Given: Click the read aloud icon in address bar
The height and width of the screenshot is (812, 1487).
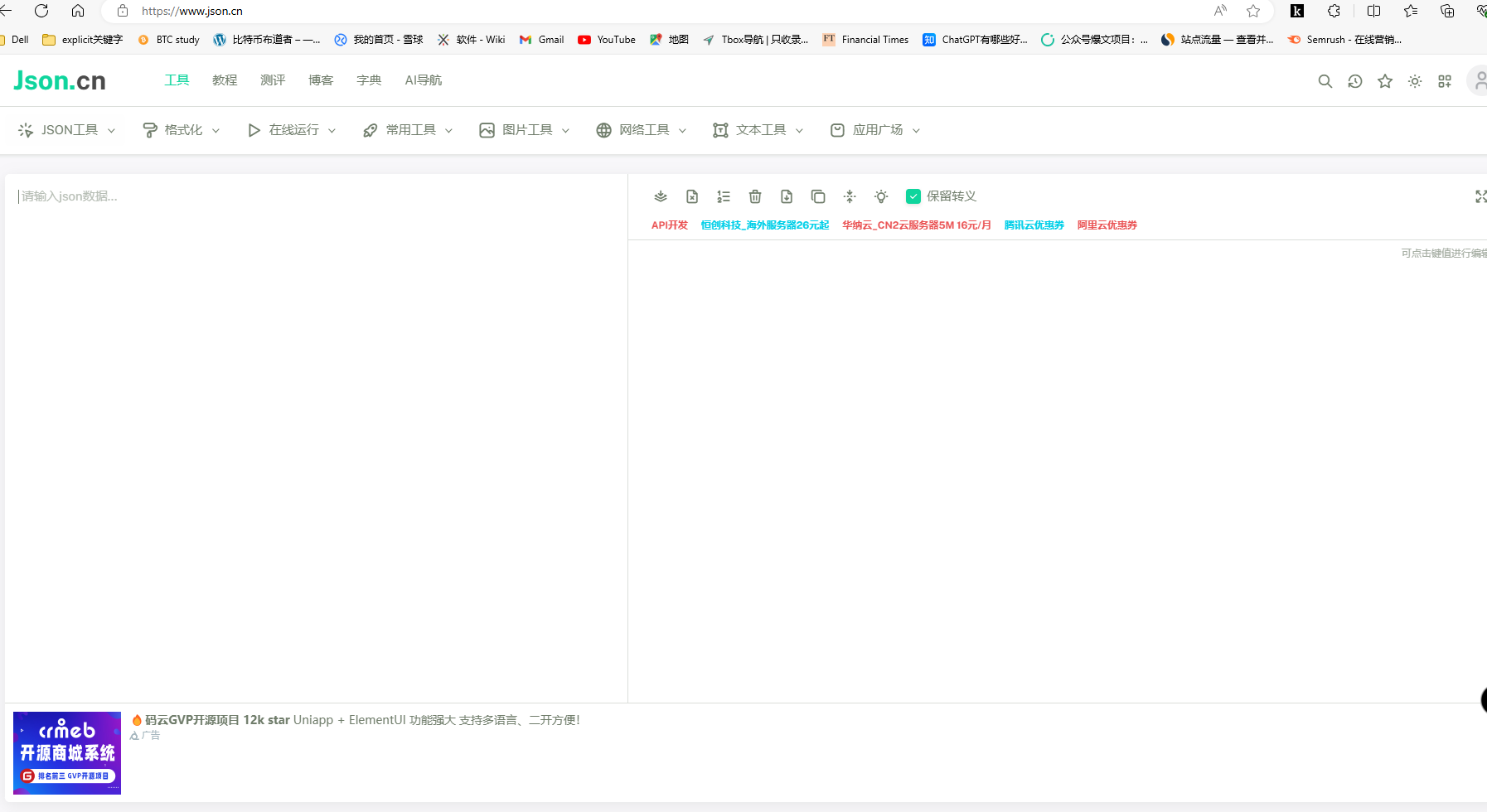Looking at the screenshot, I should coord(1220,11).
